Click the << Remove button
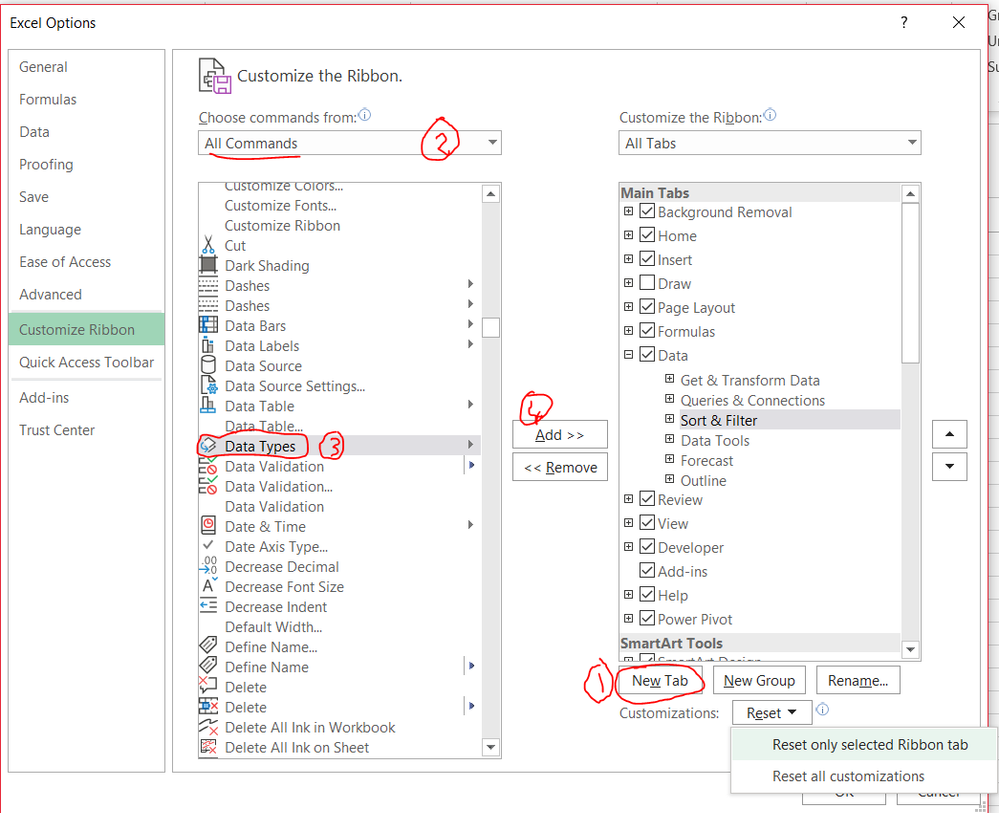Viewport: 999px width, 813px height. coord(560,468)
